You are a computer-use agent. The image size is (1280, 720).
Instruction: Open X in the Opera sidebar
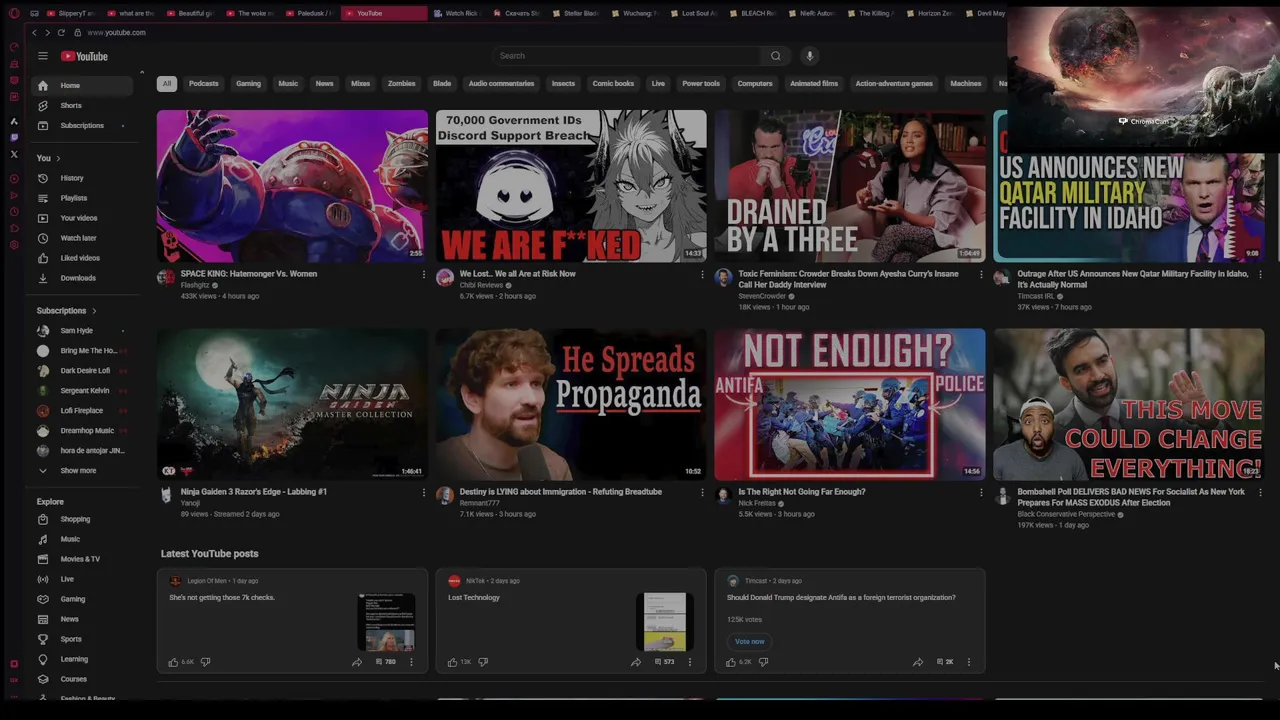coord(14,154)
